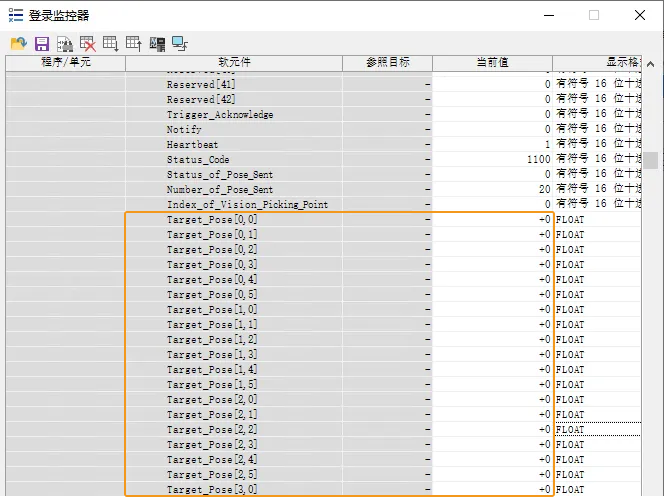Click display format cell of Notify row
The width and height of the screenshot is (664, 497).
pos(597,129)
